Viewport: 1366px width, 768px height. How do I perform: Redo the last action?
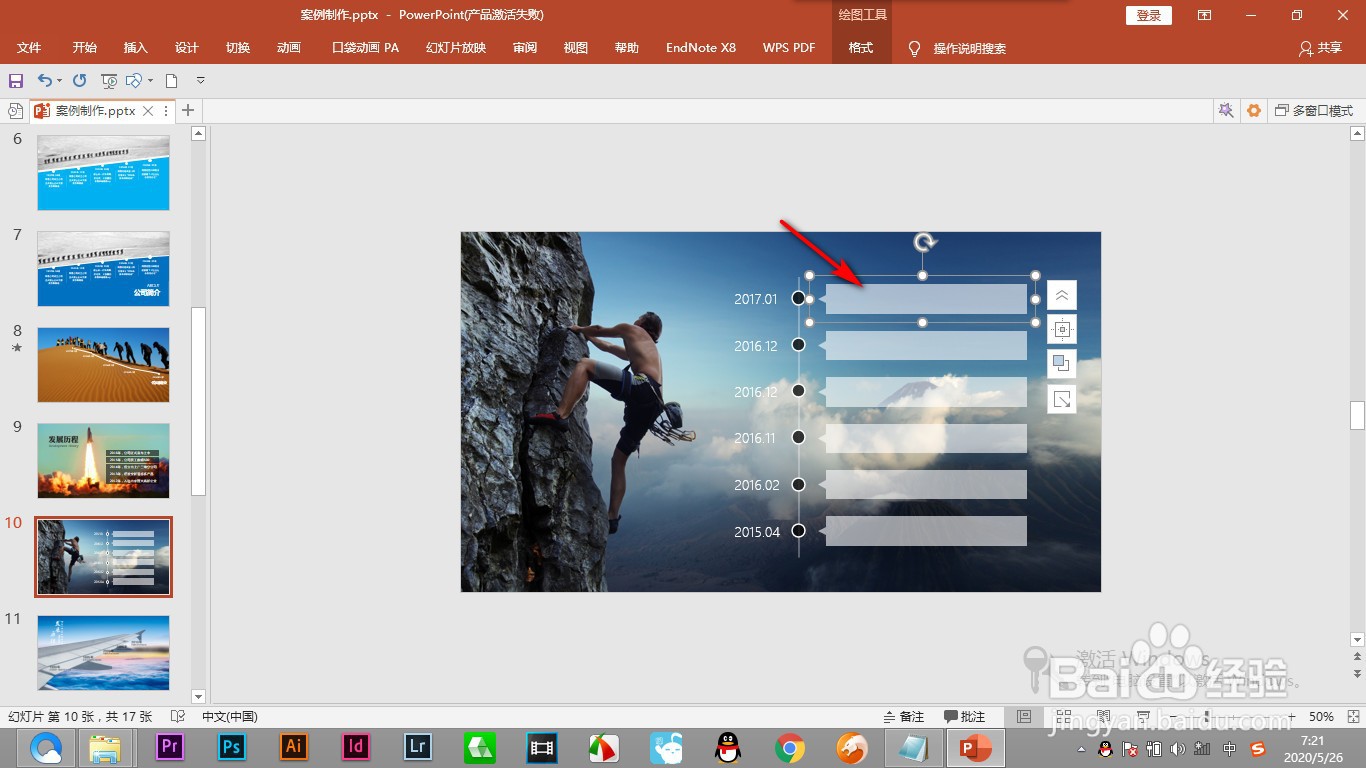point(80,80)
